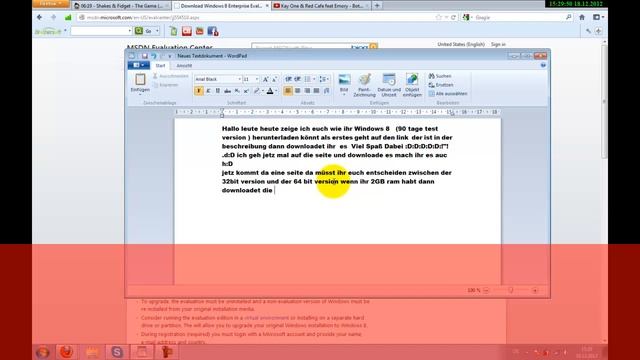Screen dimensions: 640x360
Task: Open the WordPad file menu button
Action: click(x=138, y=65)
